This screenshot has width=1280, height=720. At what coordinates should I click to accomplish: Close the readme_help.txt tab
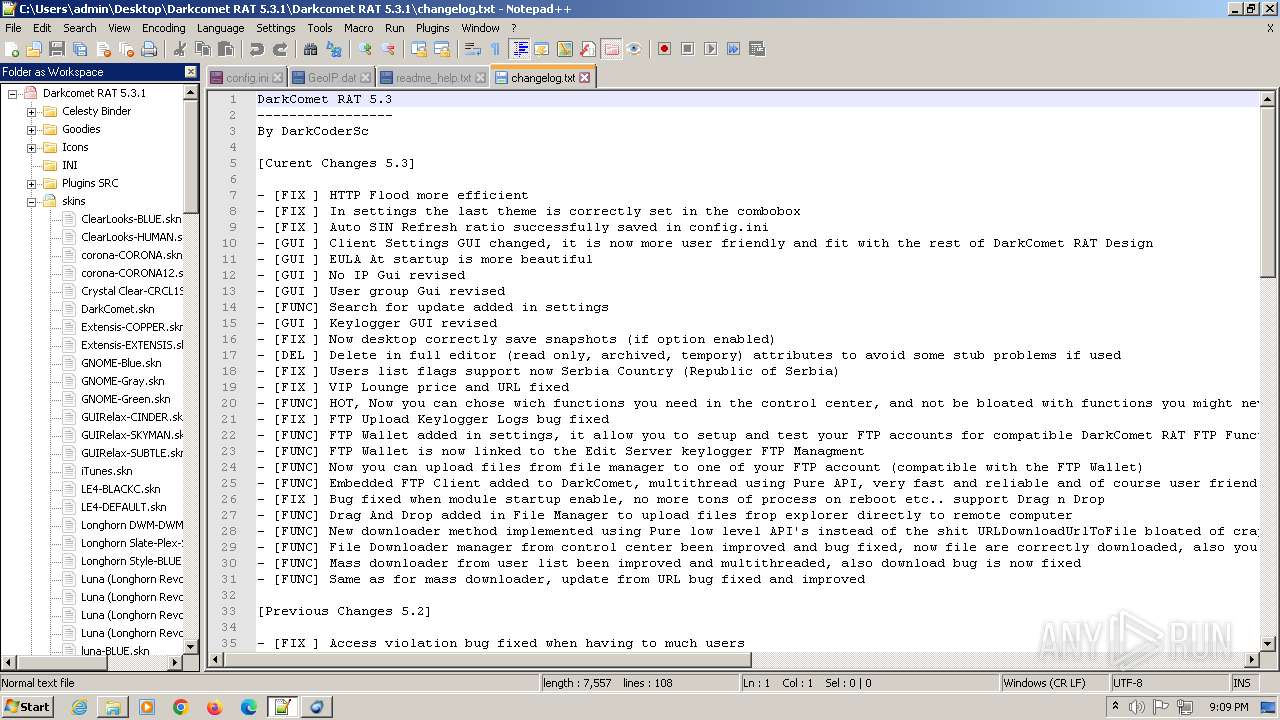point(480,77)
